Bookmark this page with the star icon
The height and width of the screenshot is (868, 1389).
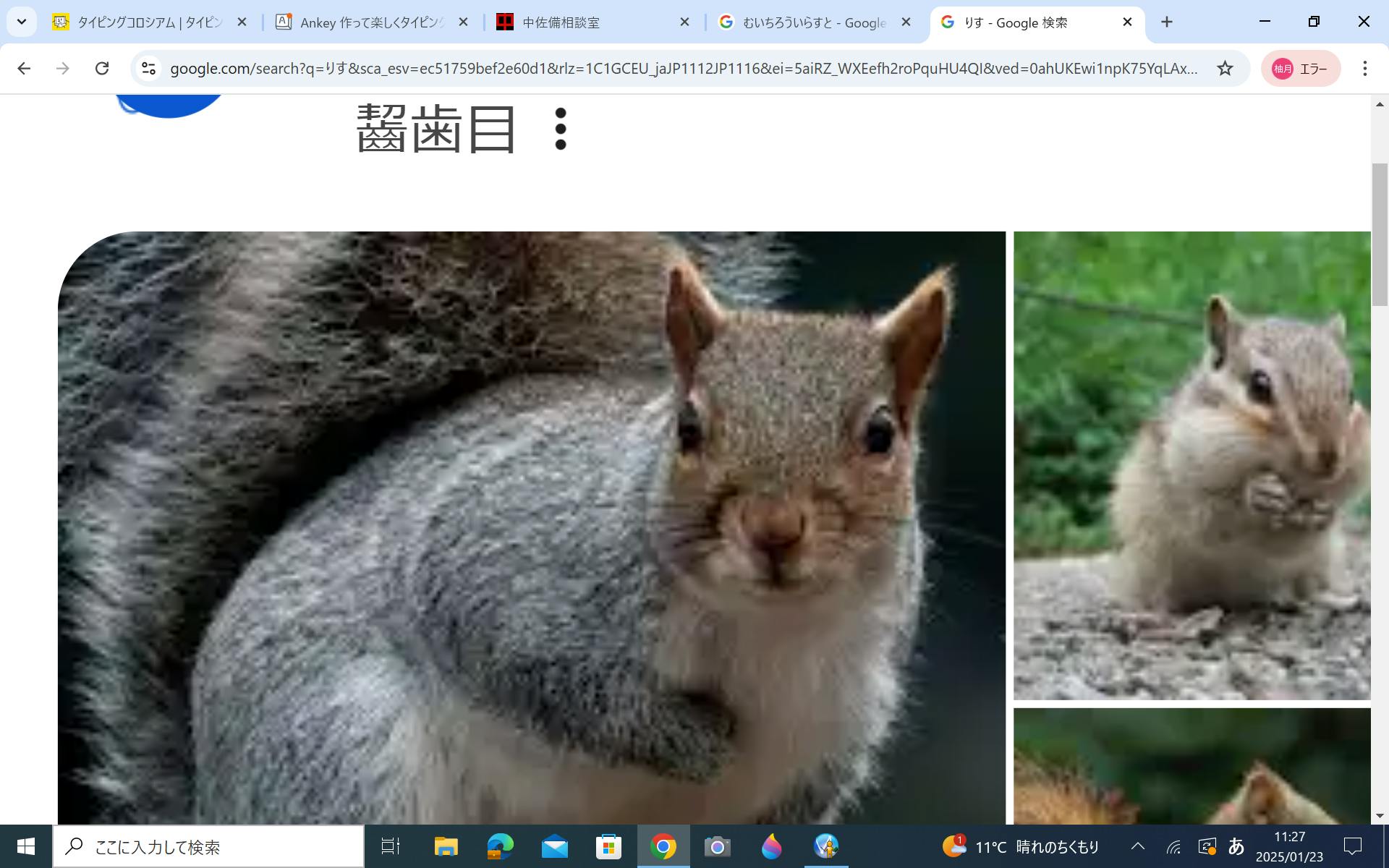point(1224,68)
